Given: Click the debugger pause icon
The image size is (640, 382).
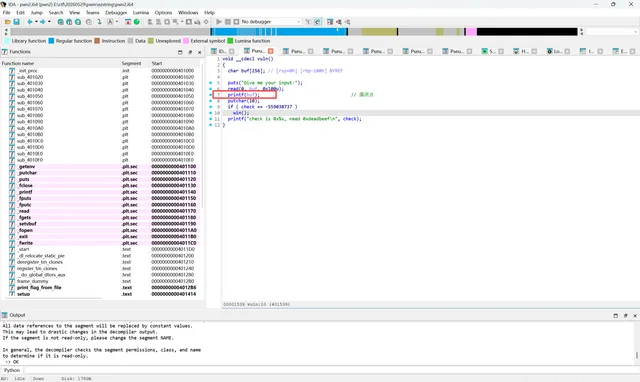Looking at the screenshot, I should [228, 22].
